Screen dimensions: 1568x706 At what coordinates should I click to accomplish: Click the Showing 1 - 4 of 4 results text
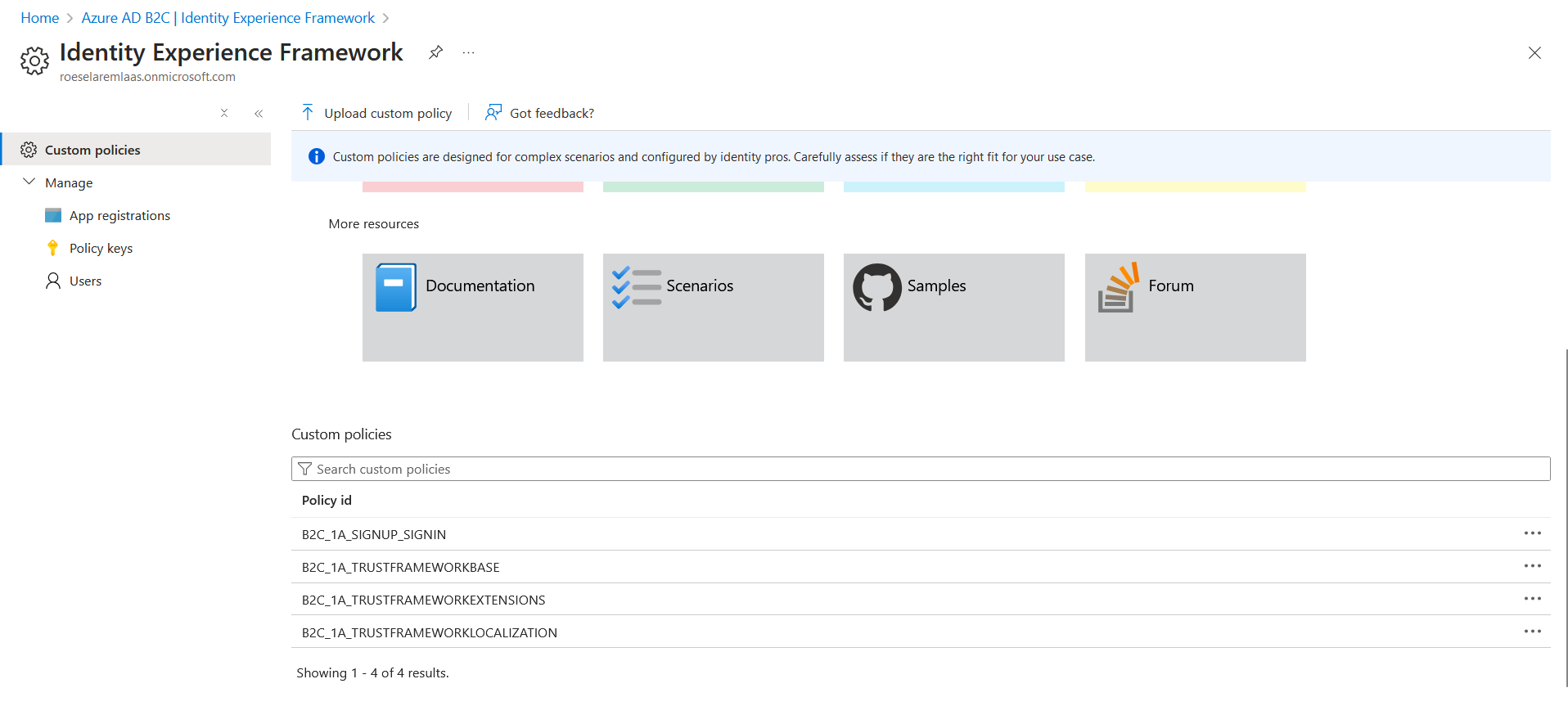(x=372, y=672)
